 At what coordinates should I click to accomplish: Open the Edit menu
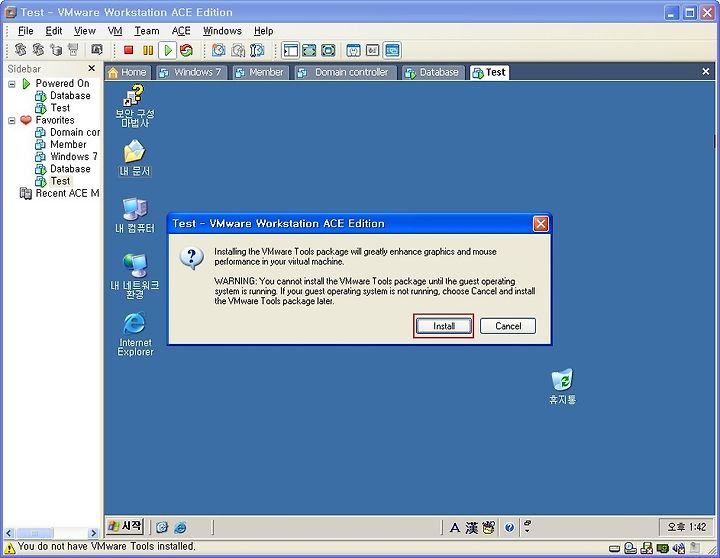tap(54, 31)
